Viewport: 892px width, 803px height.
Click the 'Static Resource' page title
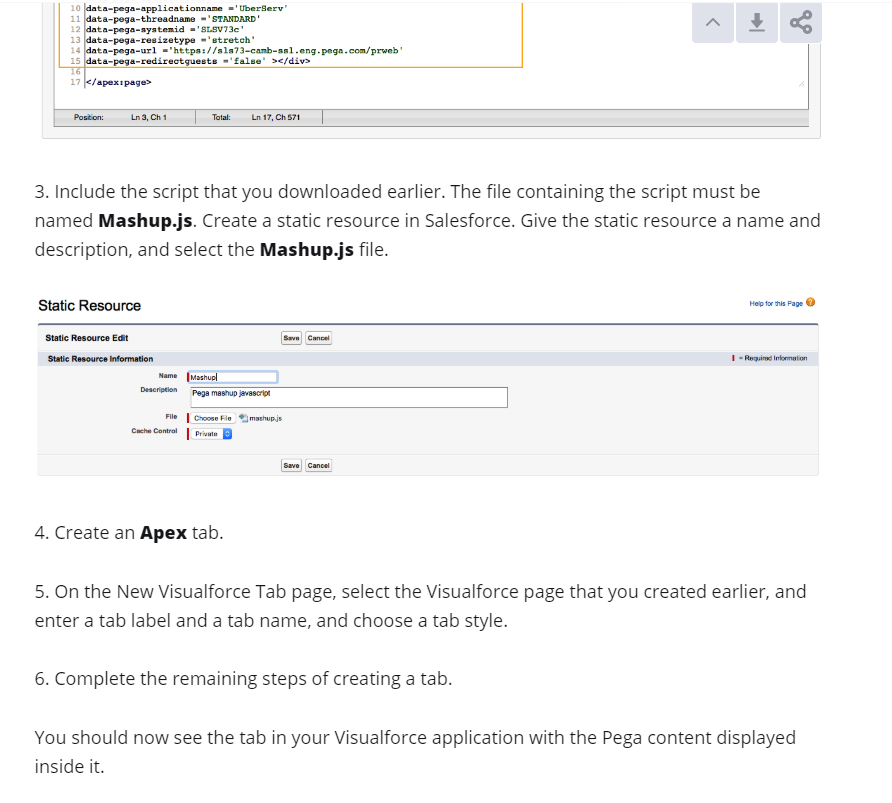pyautogui.click(x=89, y=306)
